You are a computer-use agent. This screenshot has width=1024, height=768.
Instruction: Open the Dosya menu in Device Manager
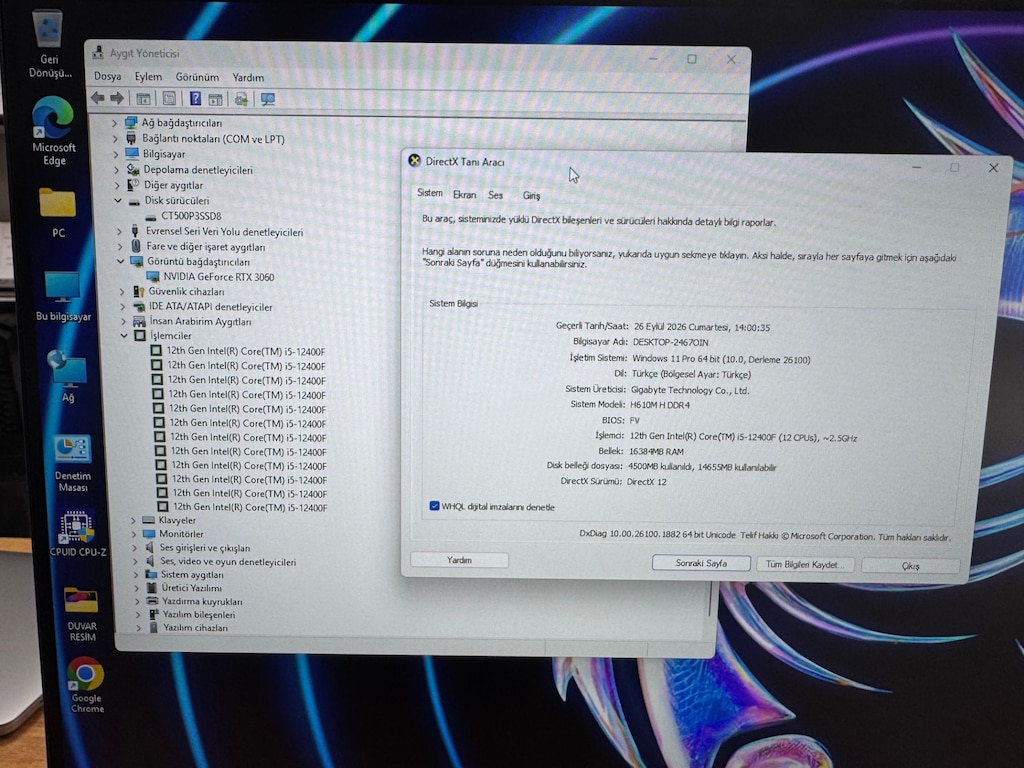click(x=108, y=76)
